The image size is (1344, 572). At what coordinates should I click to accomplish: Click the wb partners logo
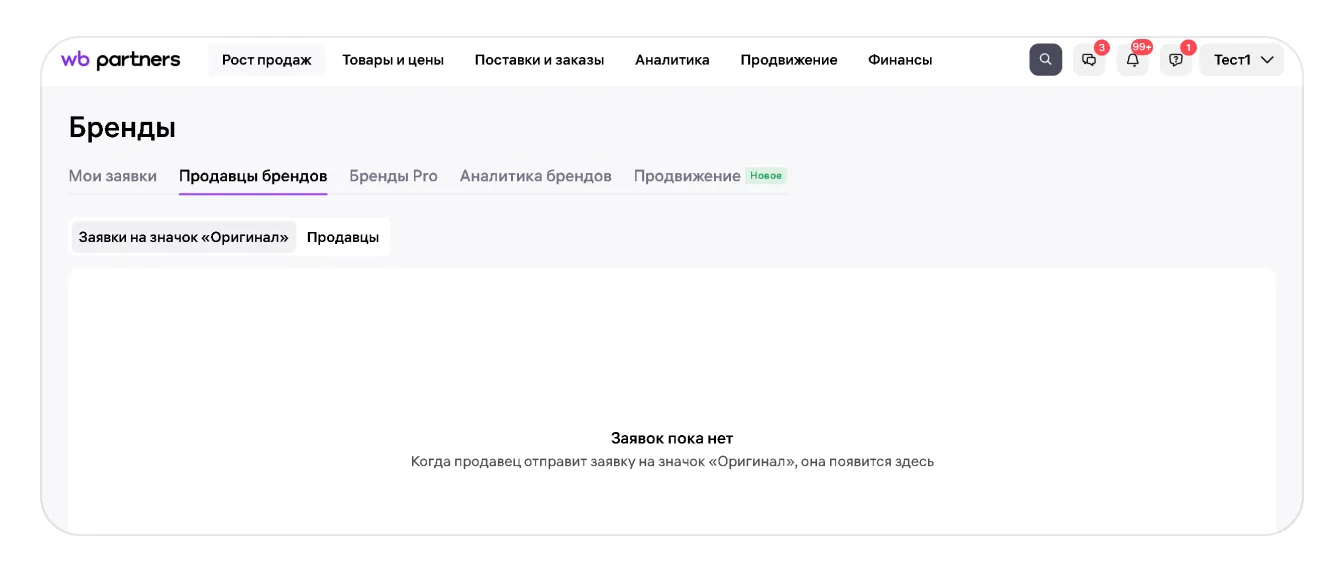click(x=121, y=60)
